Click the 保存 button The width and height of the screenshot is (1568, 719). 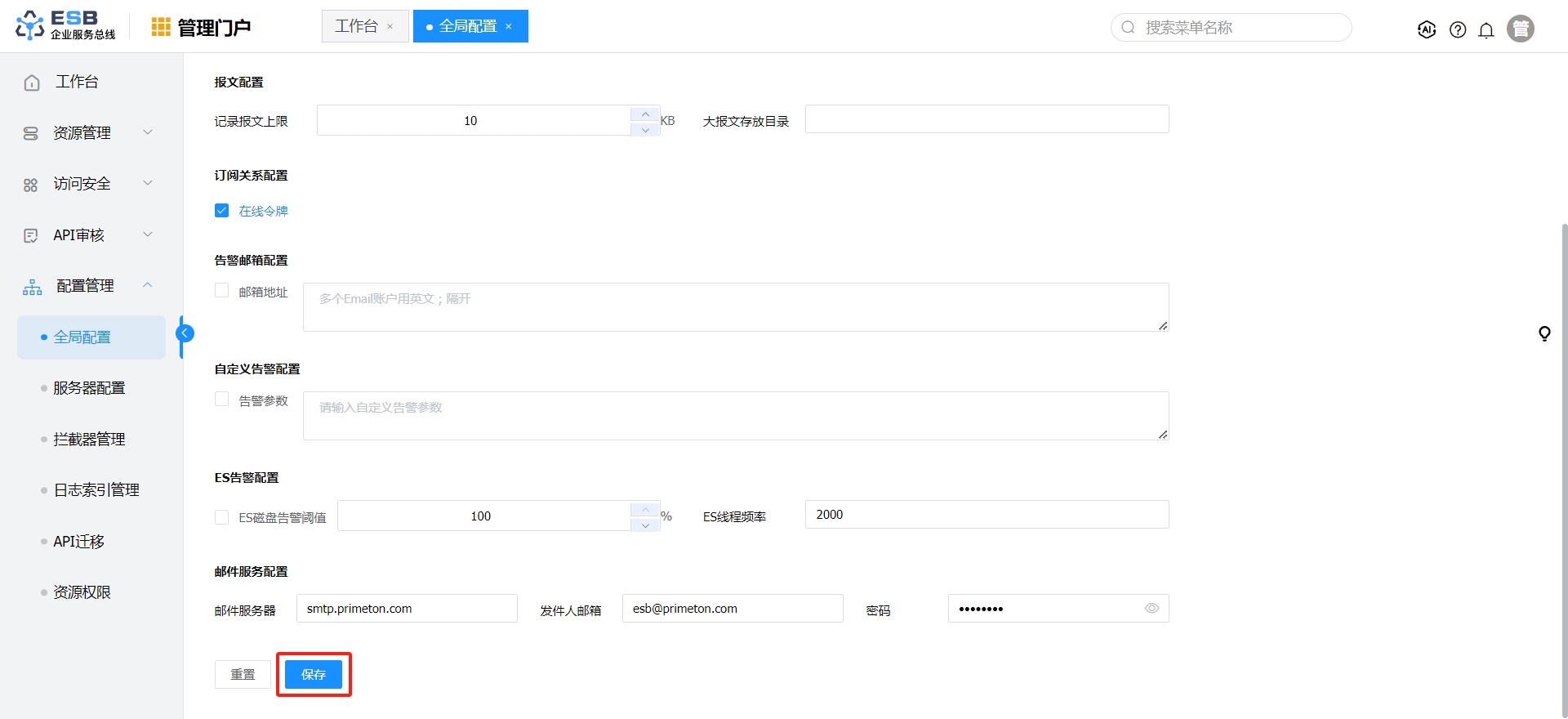314,674
